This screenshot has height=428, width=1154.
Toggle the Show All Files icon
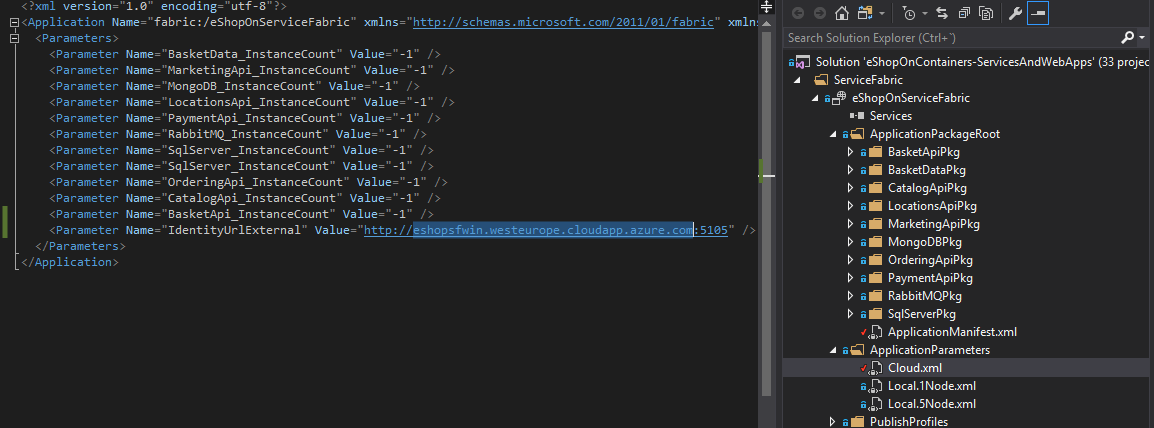click(x=986, y=13)
